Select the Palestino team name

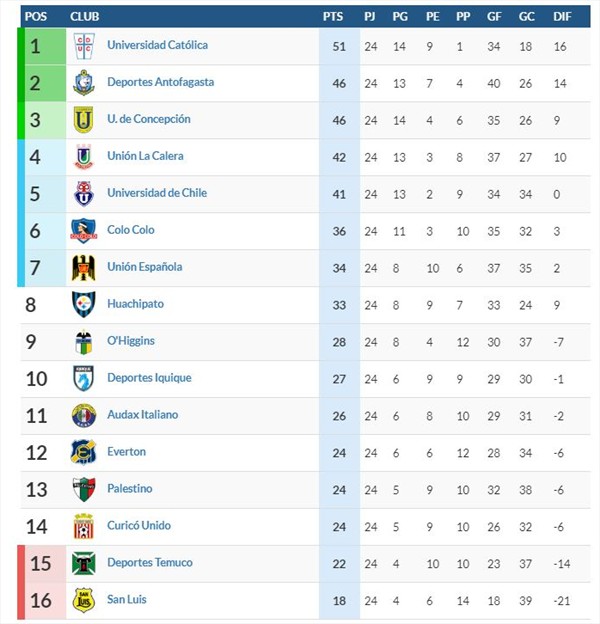click(x=130, y=489)
